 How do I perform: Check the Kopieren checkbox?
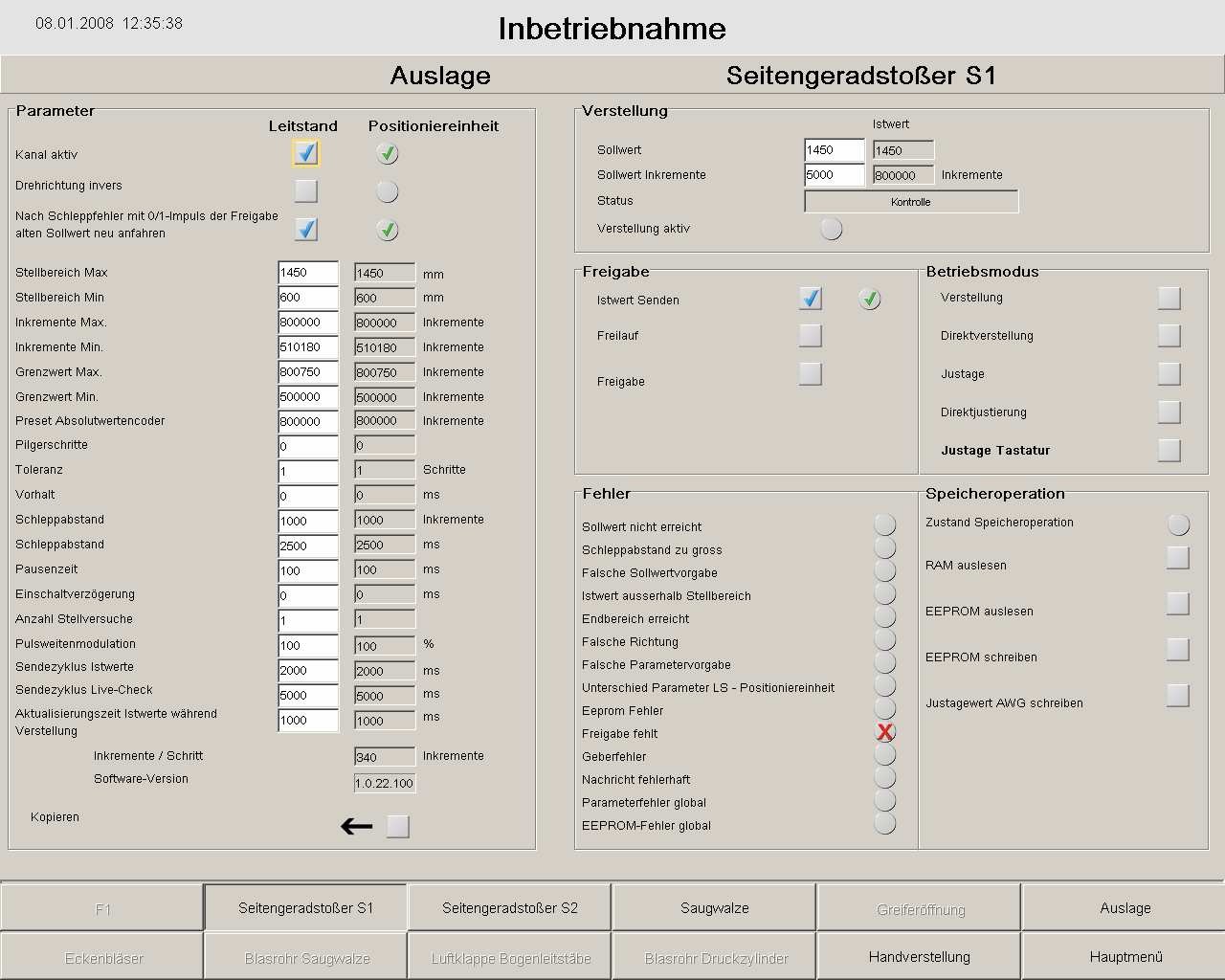pos(397,826)
